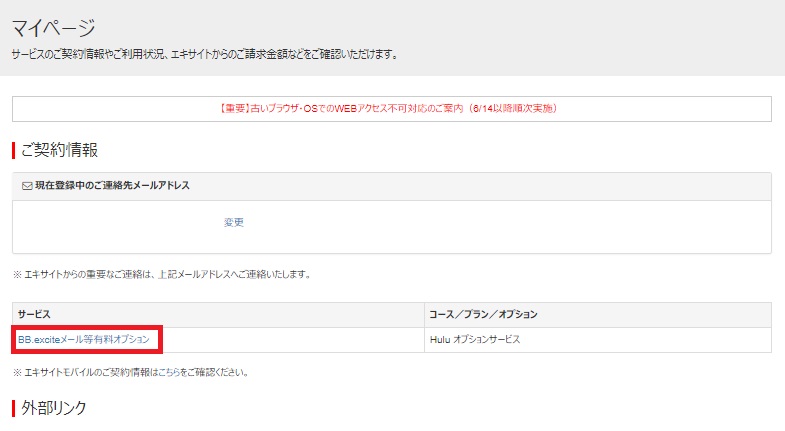Image resolution: width=785 pixels, height=431 pixels.
Task: Click the red highlight box border around the BB.excite link
Action: point(161,340)
